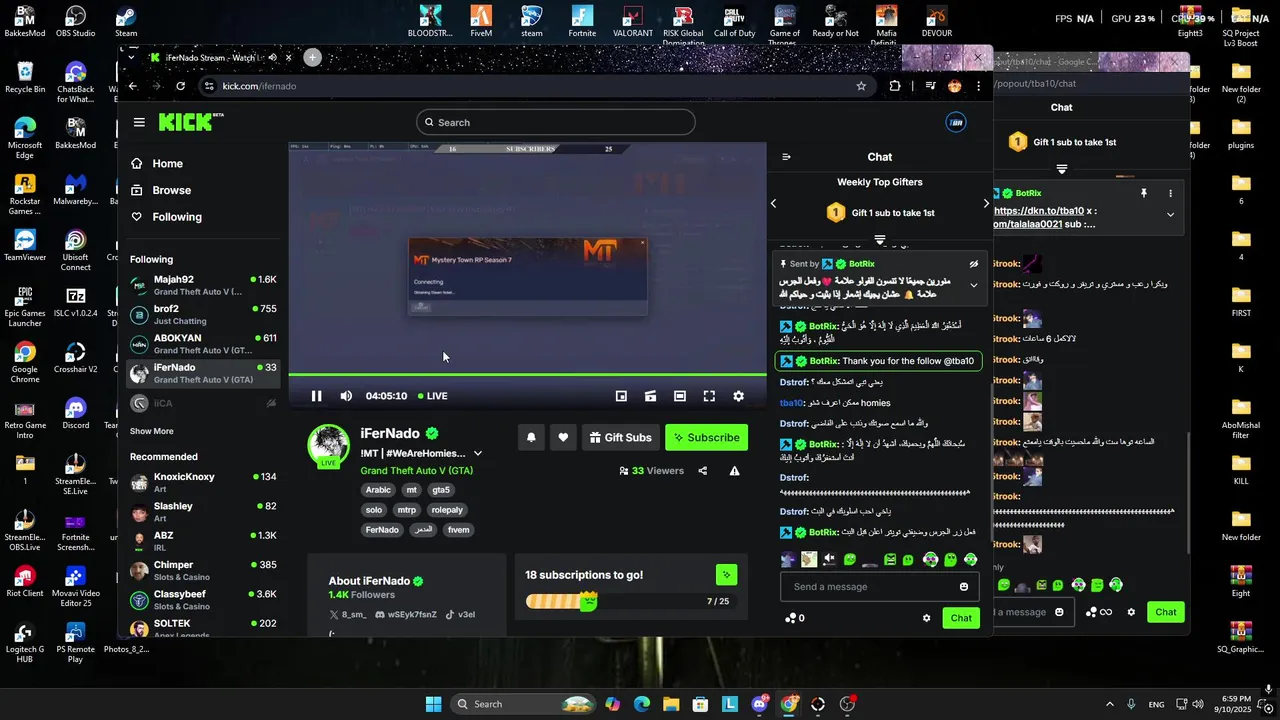Open Grand Theft Auto V category link
The width and height of the screenshot is (1280, 720).
tap(417, 470)
